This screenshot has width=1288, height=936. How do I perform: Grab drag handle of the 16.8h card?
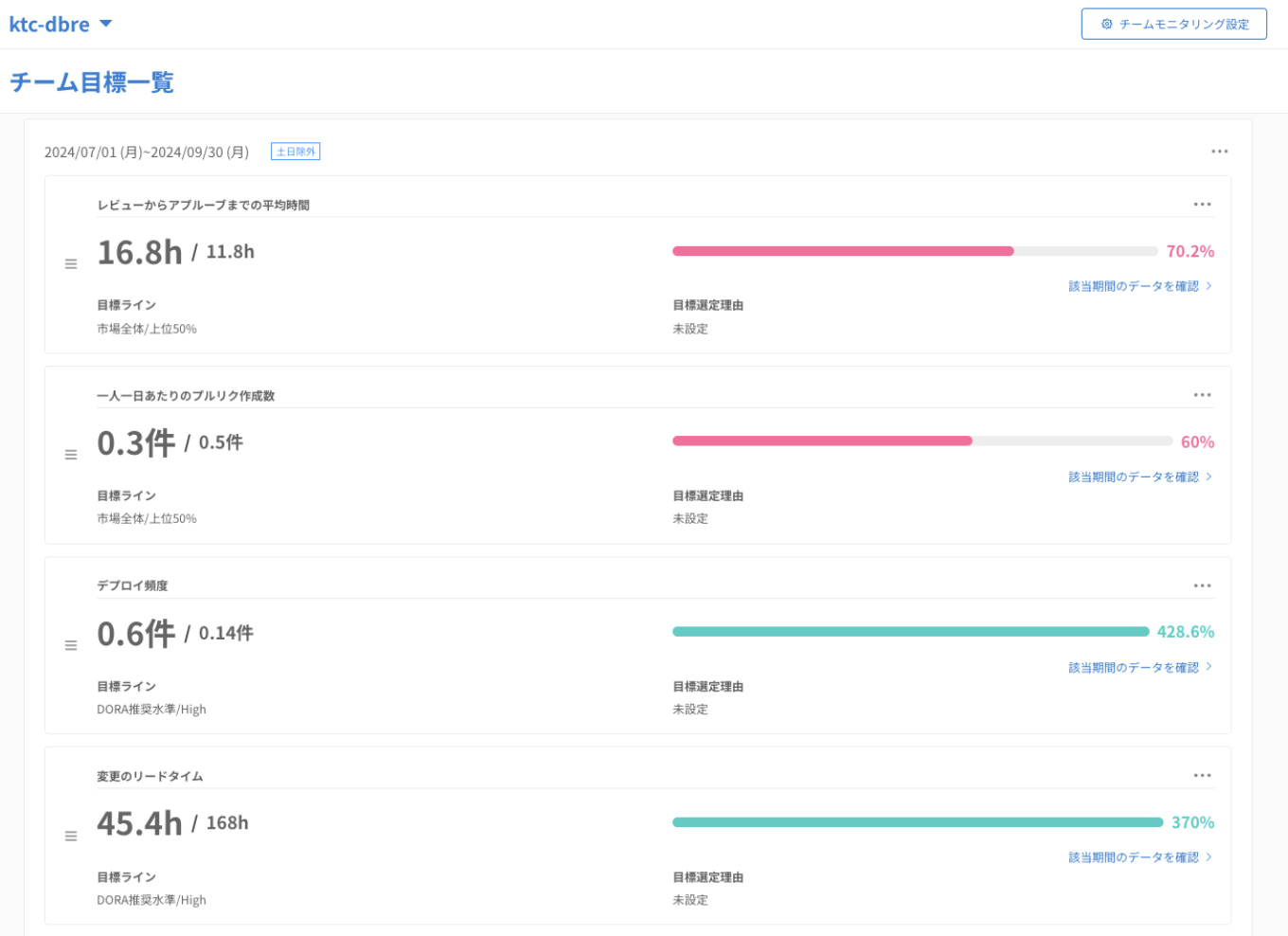tap(71, 264)
